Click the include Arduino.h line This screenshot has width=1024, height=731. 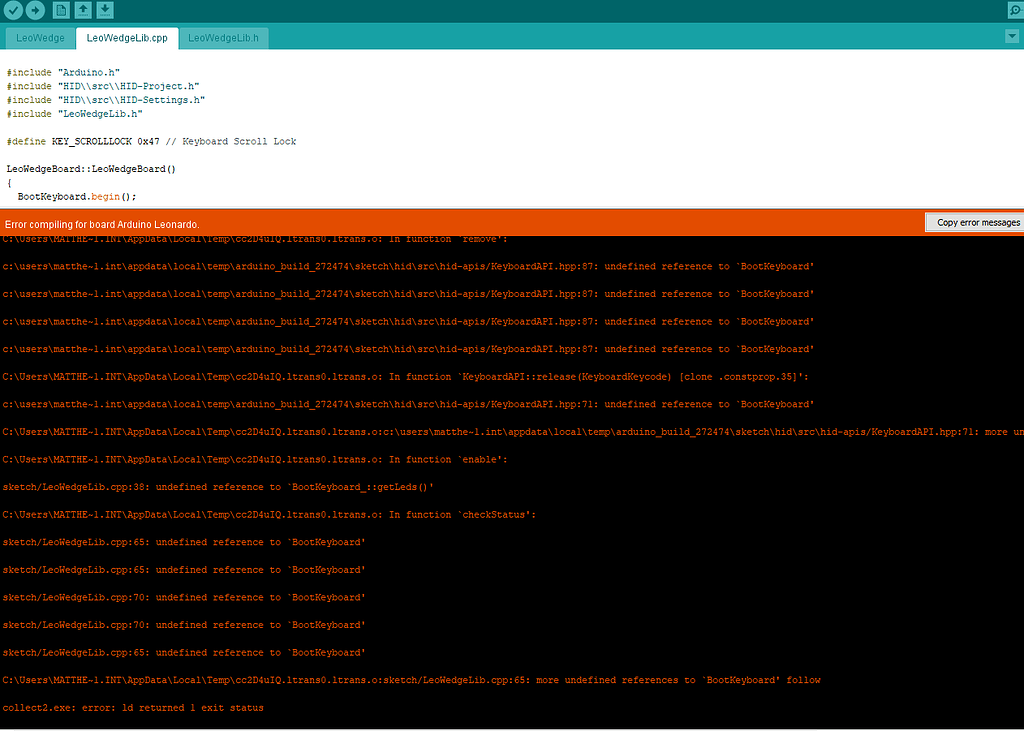click(60, 71)
